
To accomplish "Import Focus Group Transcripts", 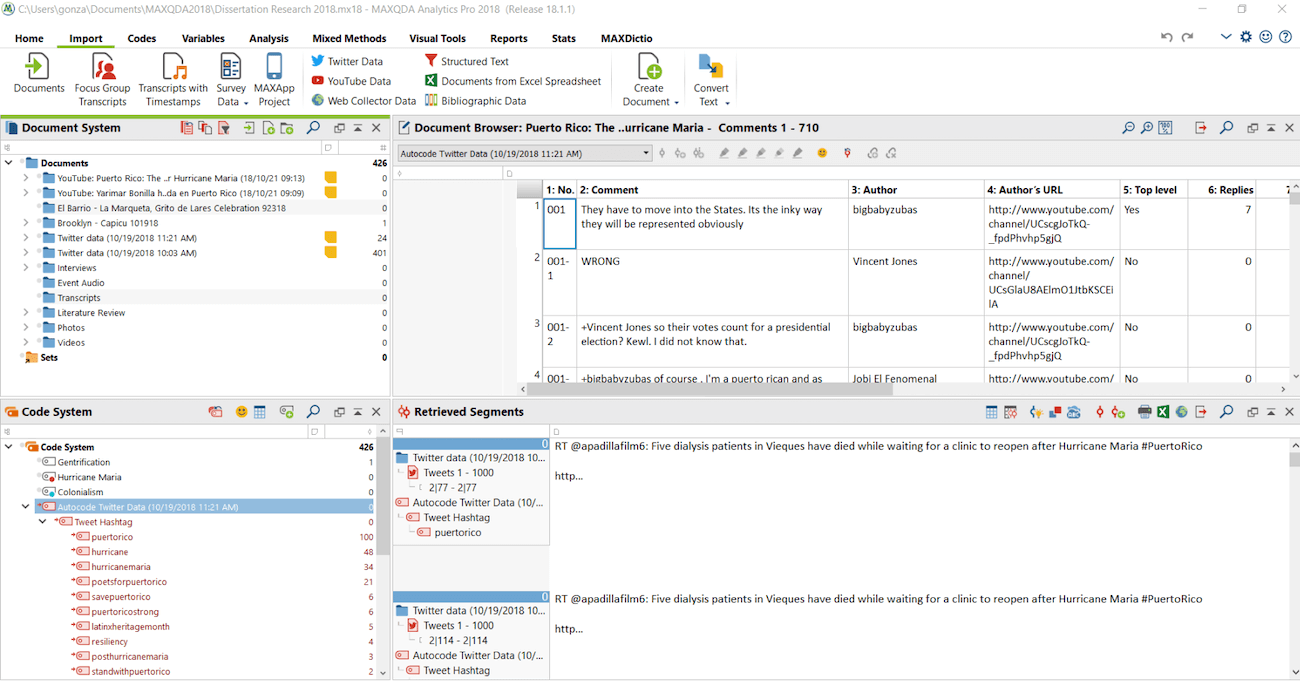I will point(102,80).
